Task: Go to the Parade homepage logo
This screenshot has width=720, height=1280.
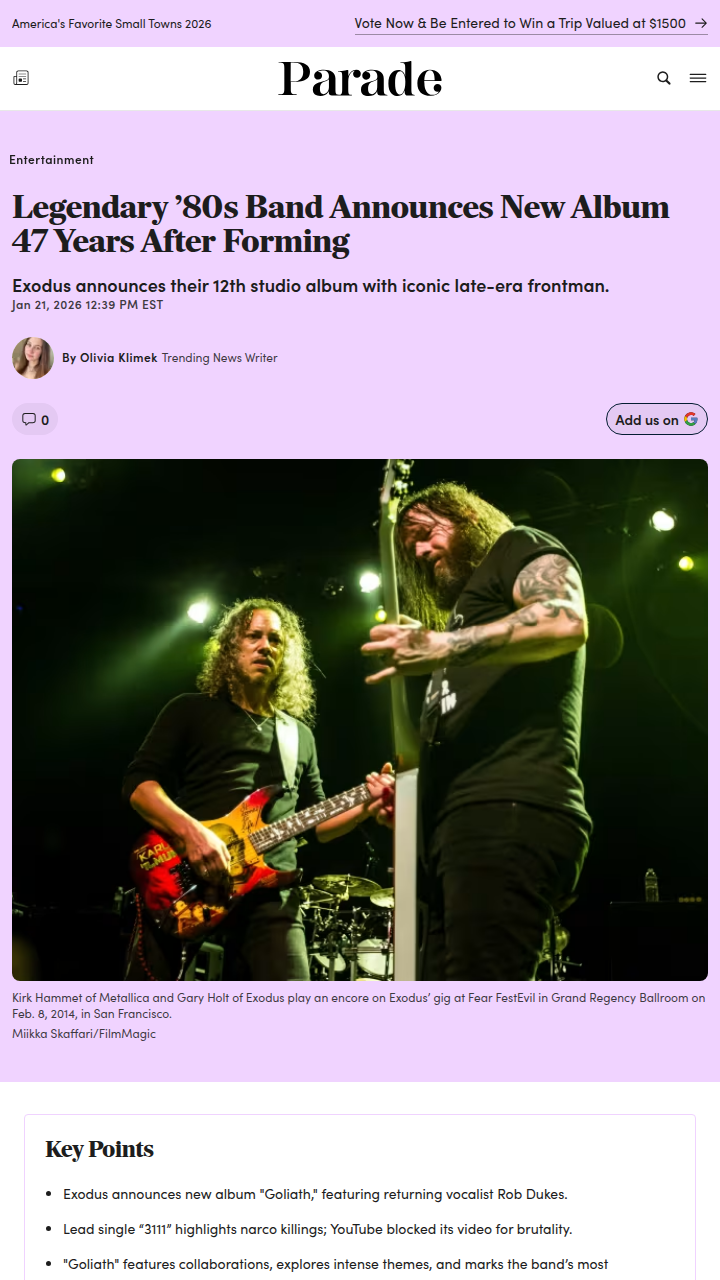Action: tap(360, 79)
